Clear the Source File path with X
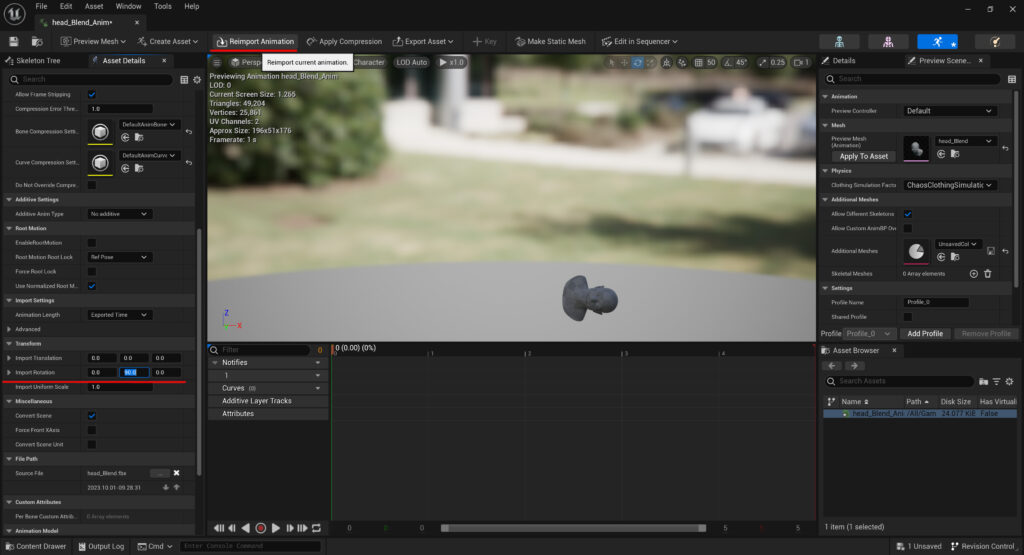Screen dimensions: 1024x555 [177, 473]
